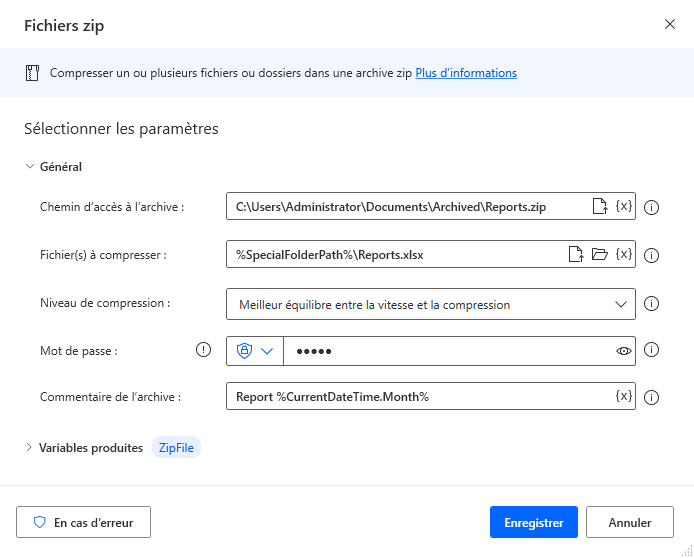Image resolution: width=694 pixels, height=558 pixels.
Task: Close the Fichiers zip dialog
Action: pos(670,24)
